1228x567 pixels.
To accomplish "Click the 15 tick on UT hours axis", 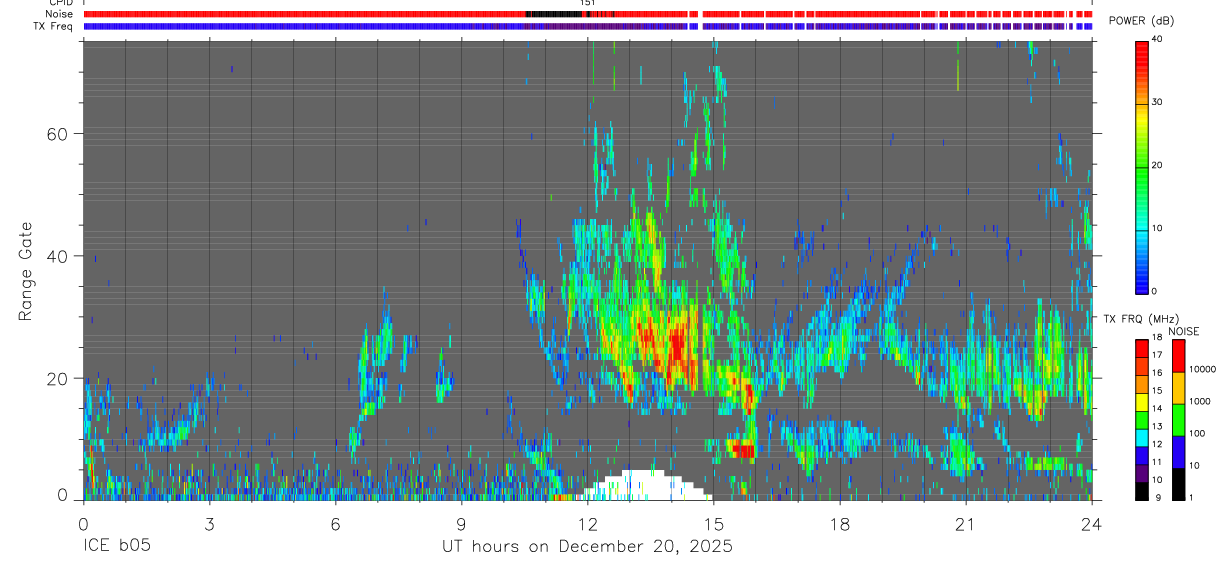I will click(713, 523).
